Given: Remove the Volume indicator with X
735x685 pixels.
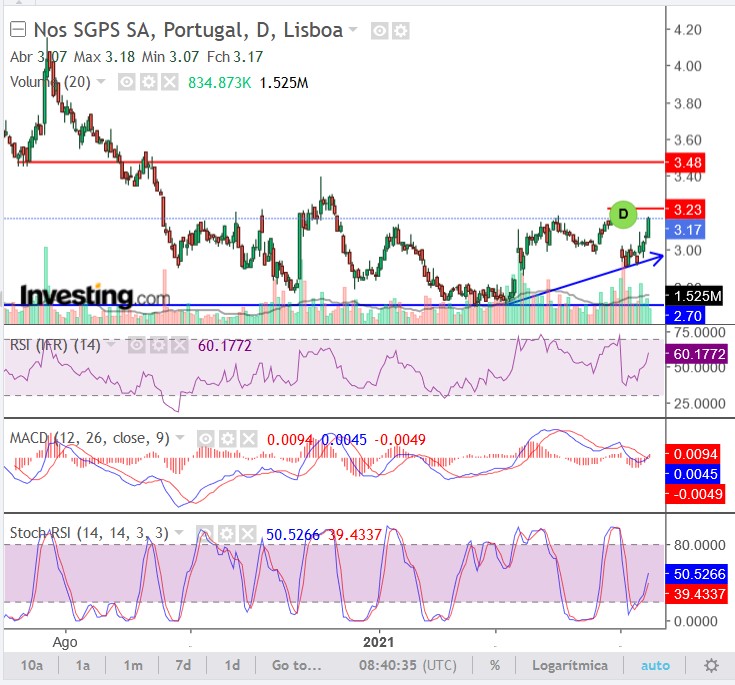Looking at the screenshot, I should pos(170,83).
